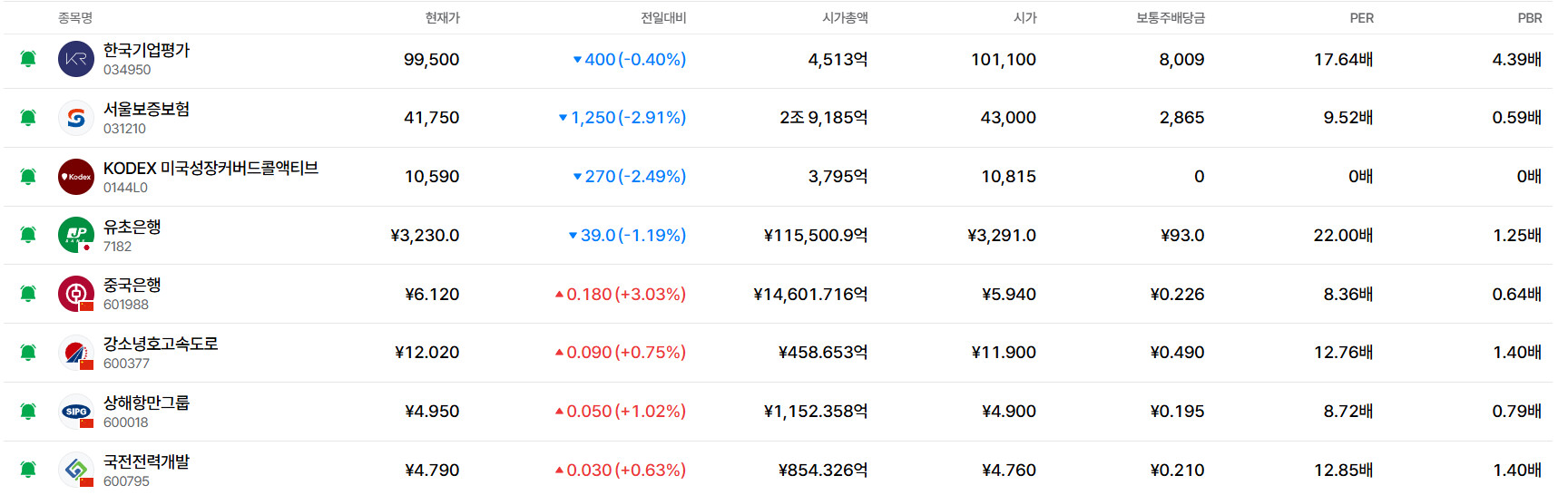Sort by the PBR column header
This screenshot has height=495, width=1568.
point(1530,18)
